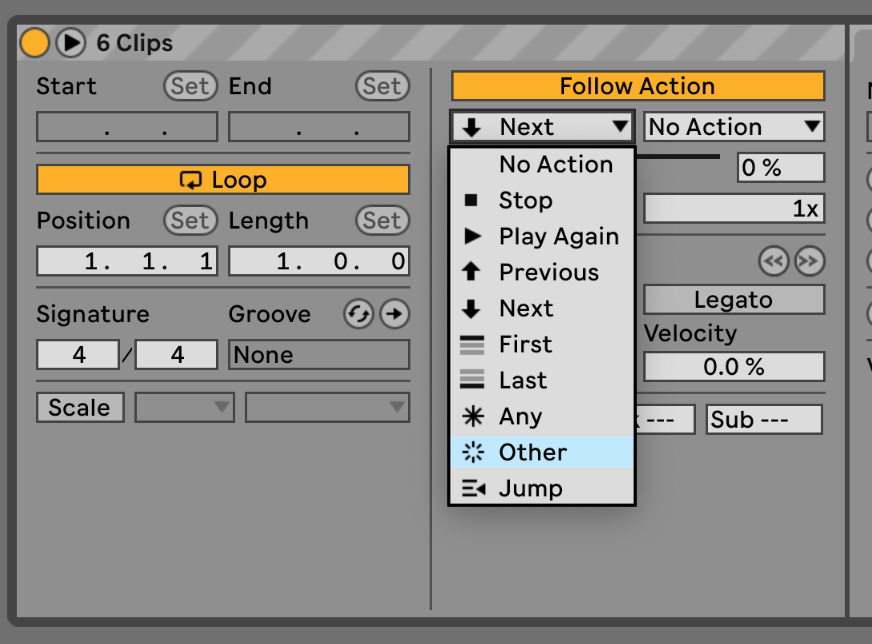Click the double-right nudge forward icon
This screenshot has height=644, width=872.
(x=810, y=261)
